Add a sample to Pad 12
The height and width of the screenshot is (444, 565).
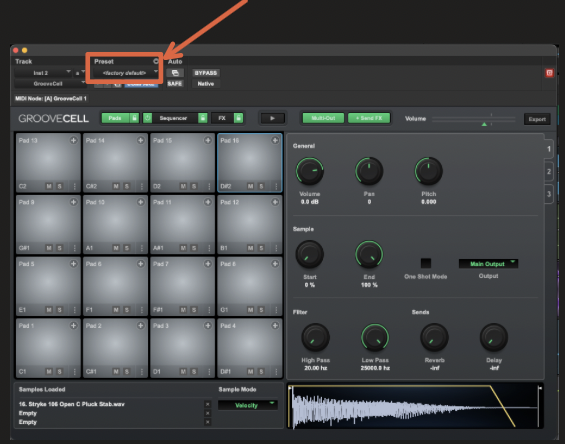pos(275,202)
